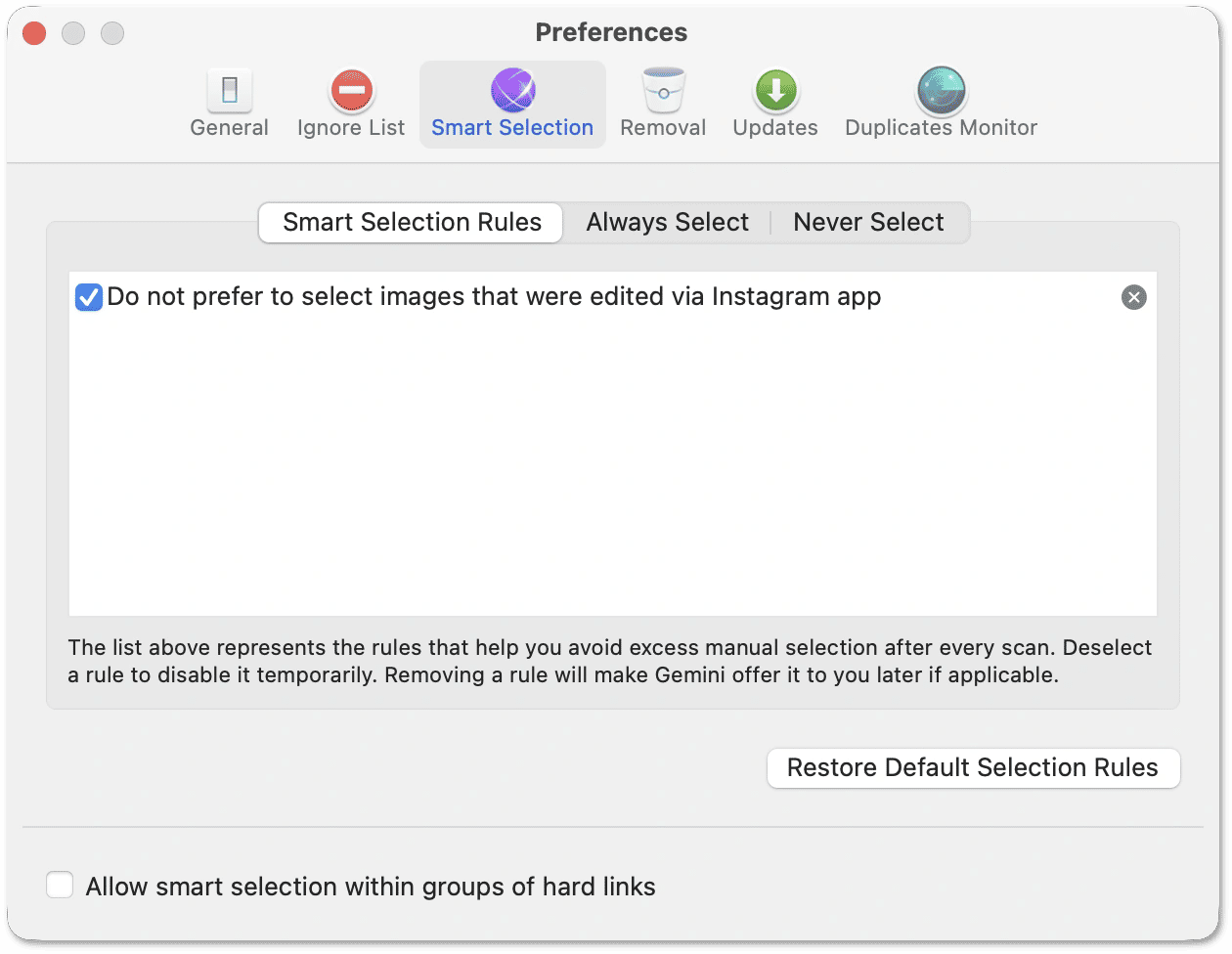Click the trash bin Removal icon
Viewport: 1232px width, 954px height.
663,88
